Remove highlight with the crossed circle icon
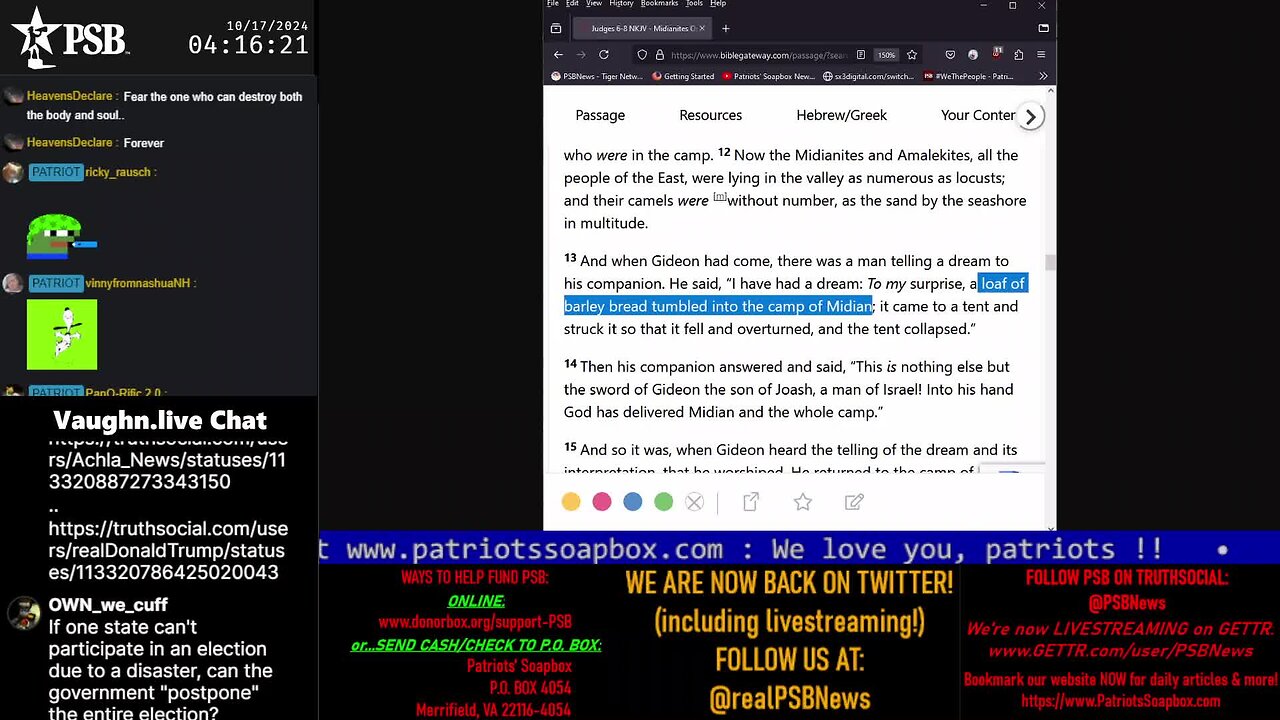 (694, 502)
